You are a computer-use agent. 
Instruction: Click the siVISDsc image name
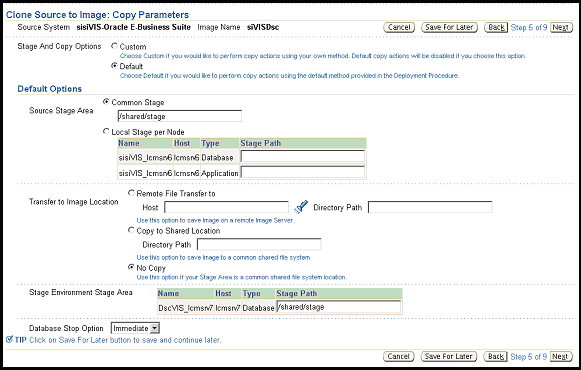click(x=263, y=27)
